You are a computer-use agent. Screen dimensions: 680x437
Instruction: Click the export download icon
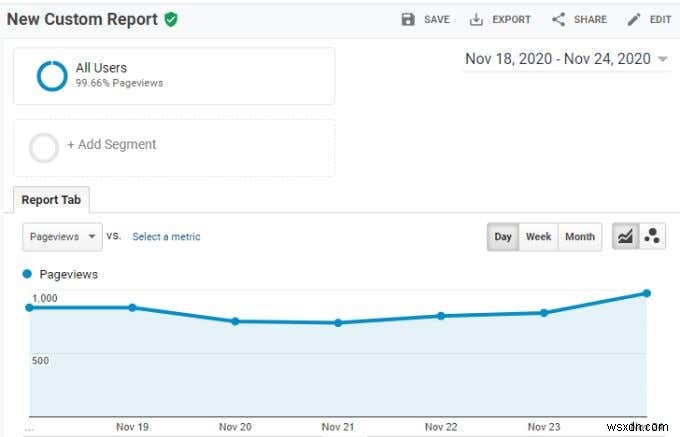pos(476,20)
